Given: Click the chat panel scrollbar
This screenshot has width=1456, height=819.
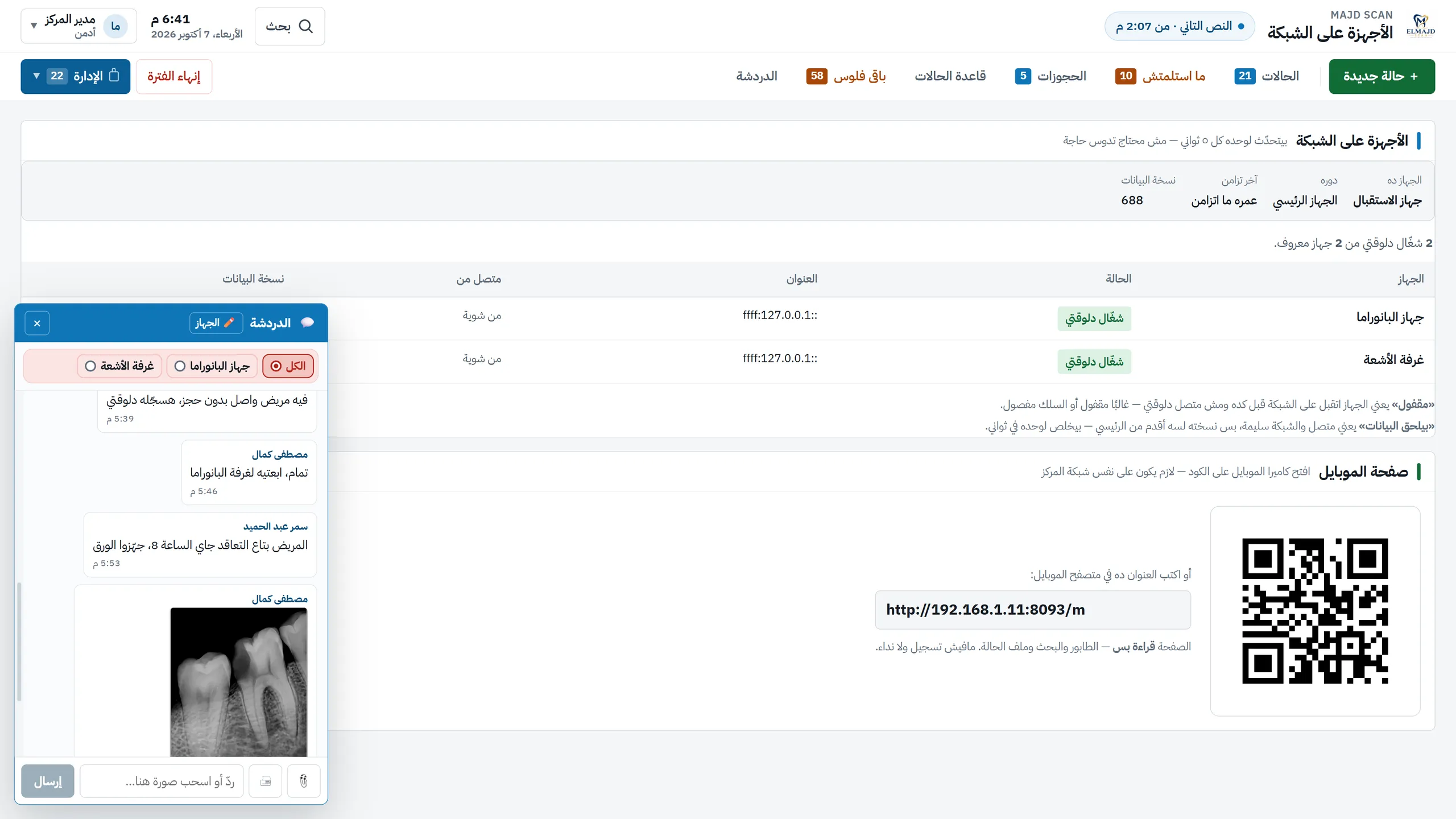Looking at the screenshot, I should click(19, 642).
